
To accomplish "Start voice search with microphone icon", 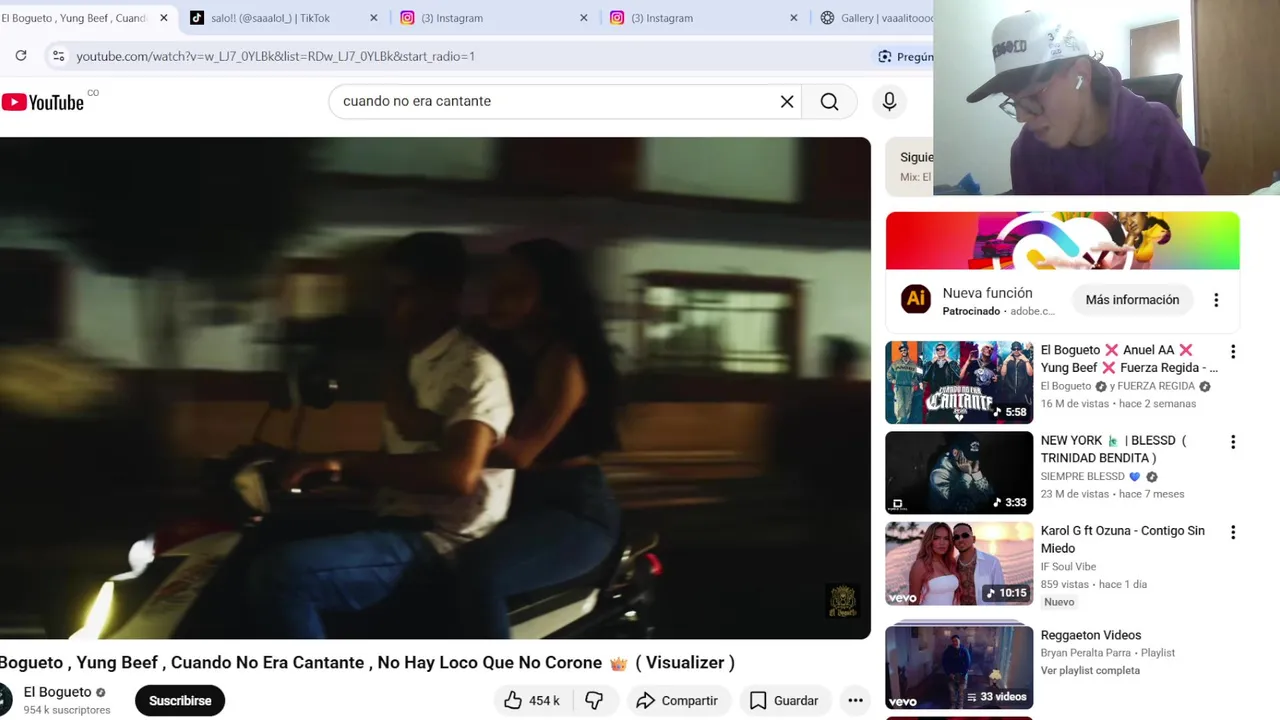I will click(x=889, y=101).
